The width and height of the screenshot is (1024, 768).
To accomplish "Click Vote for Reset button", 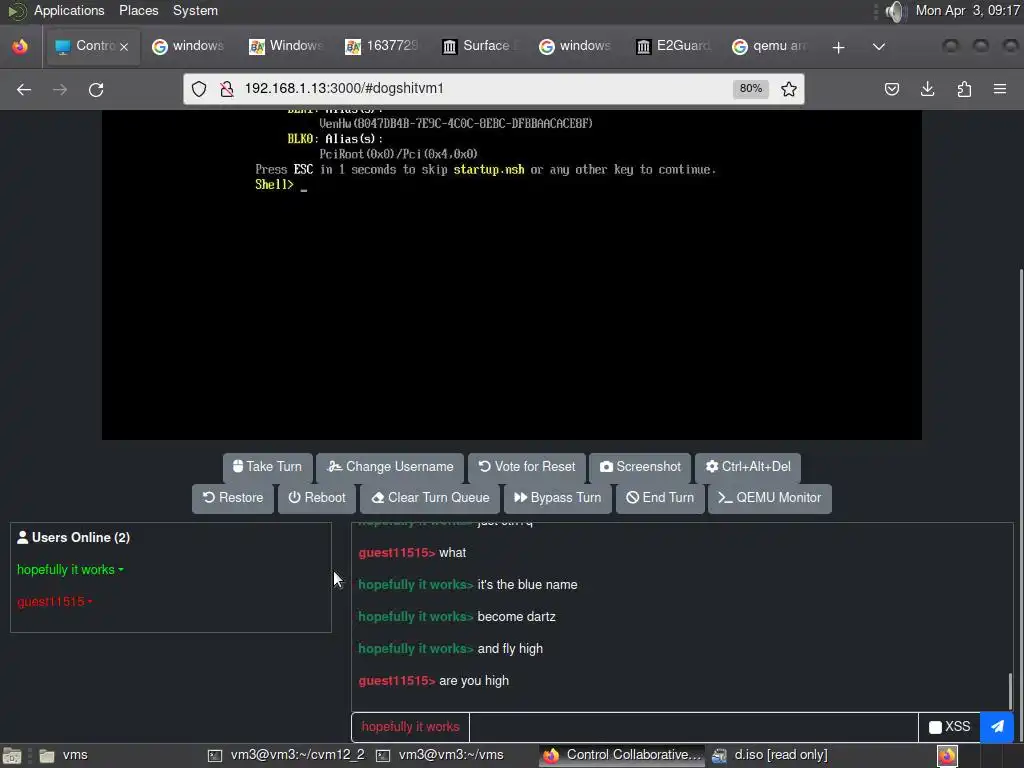I will point(527,467).
